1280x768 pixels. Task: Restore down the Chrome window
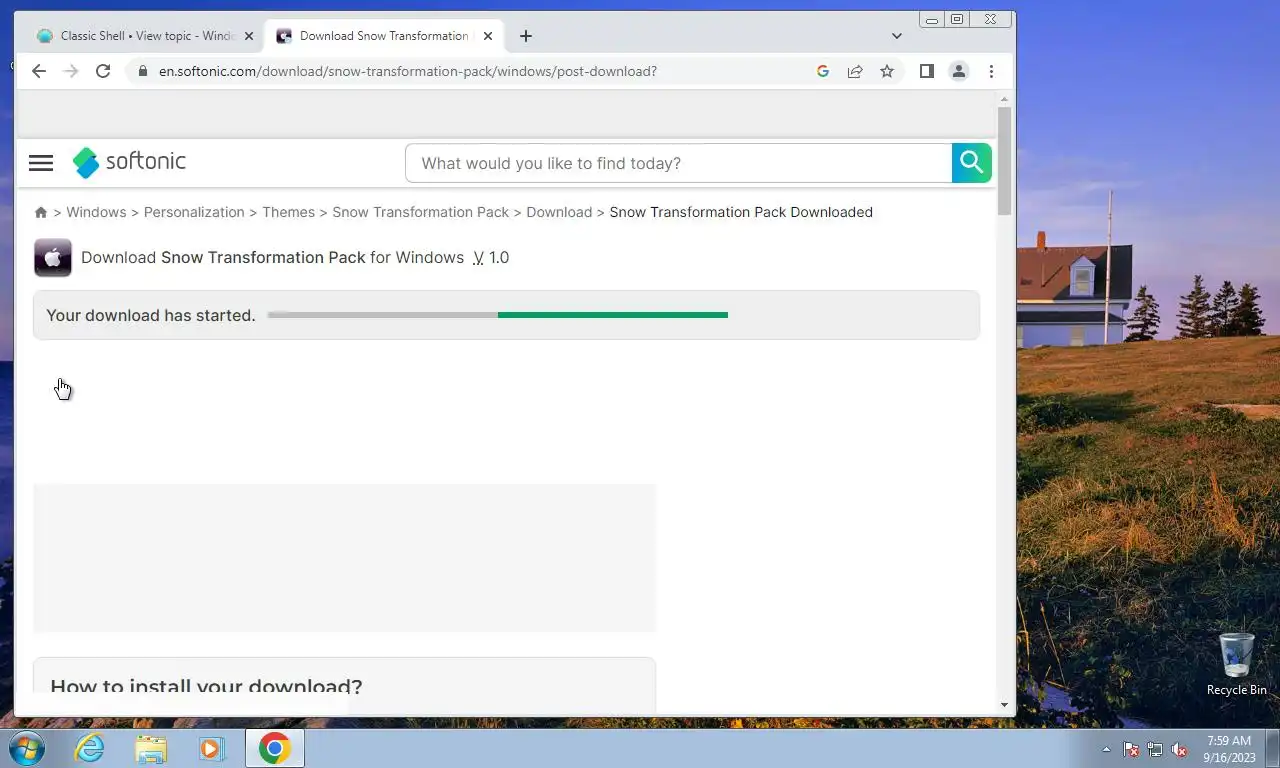[x=957, y=19]
